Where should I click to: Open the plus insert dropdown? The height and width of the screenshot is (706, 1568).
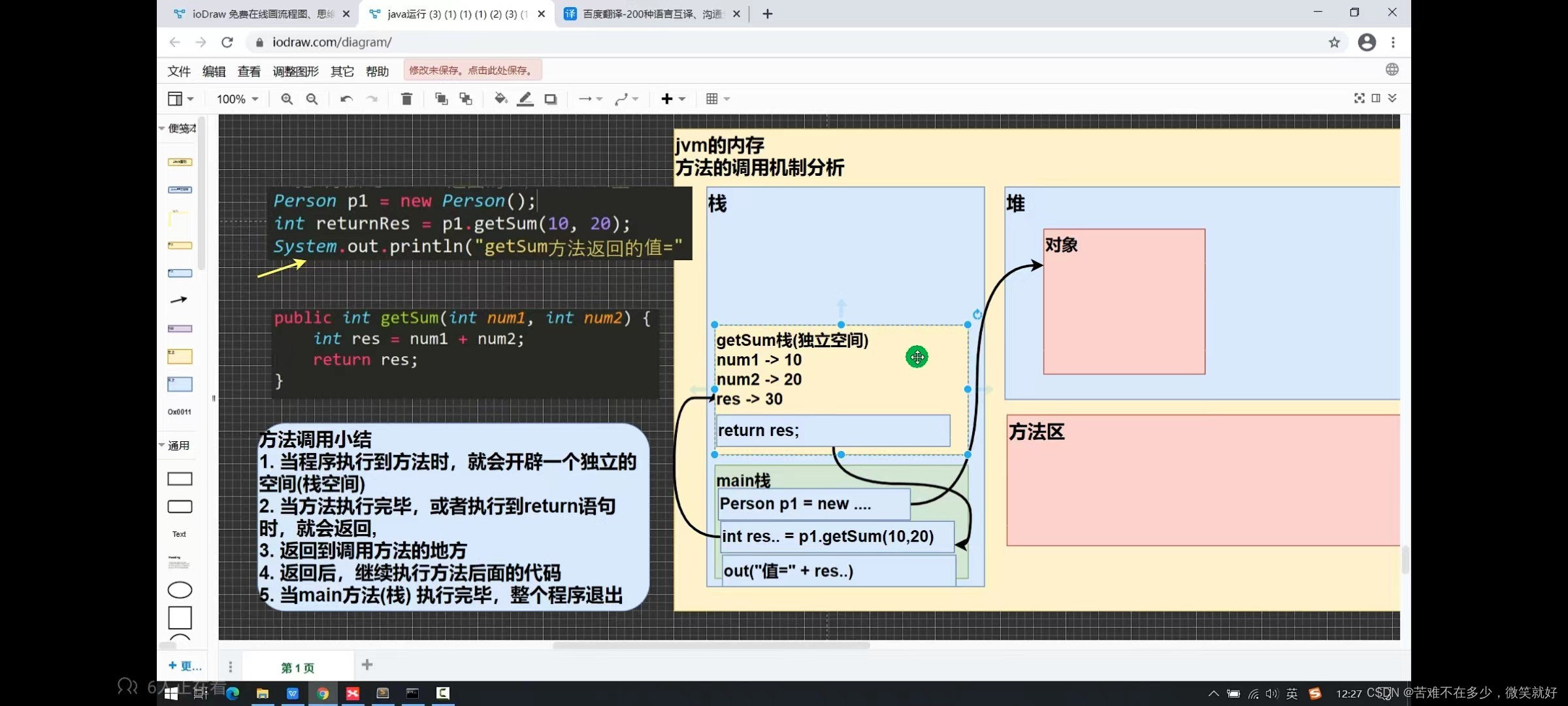672,99
